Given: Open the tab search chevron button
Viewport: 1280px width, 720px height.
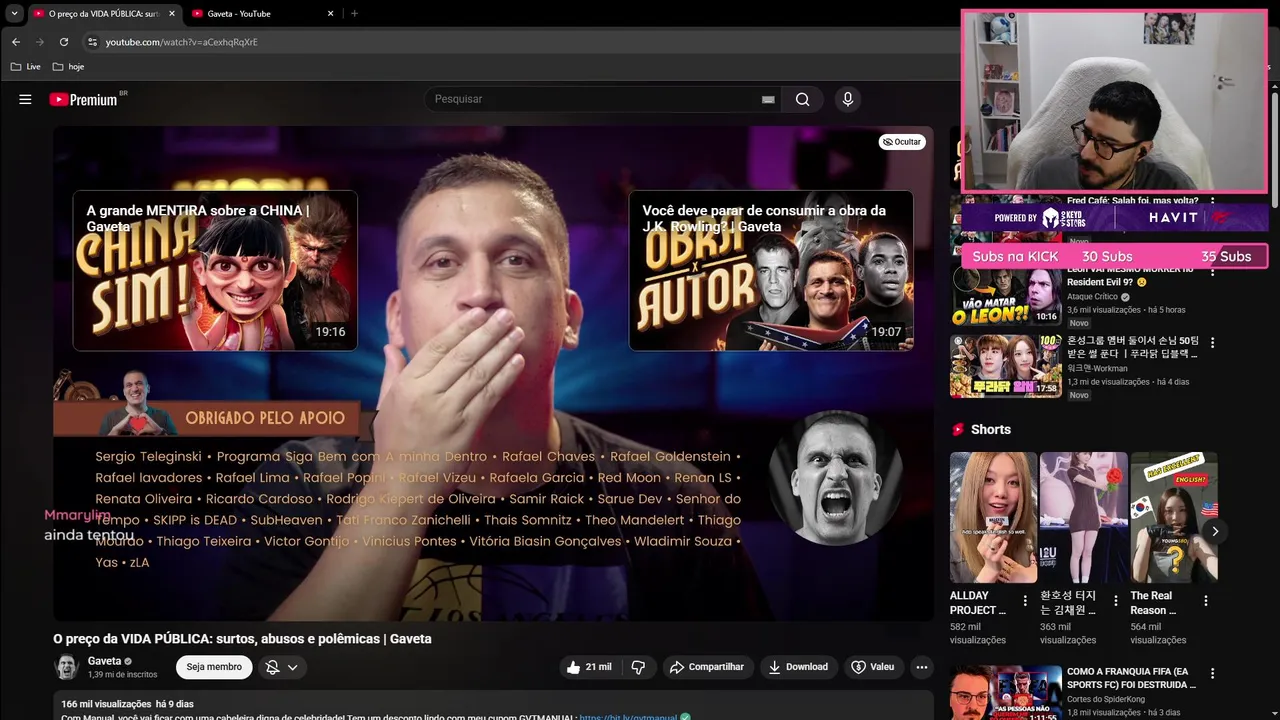Looking at the screenshot, I should 14,14.
